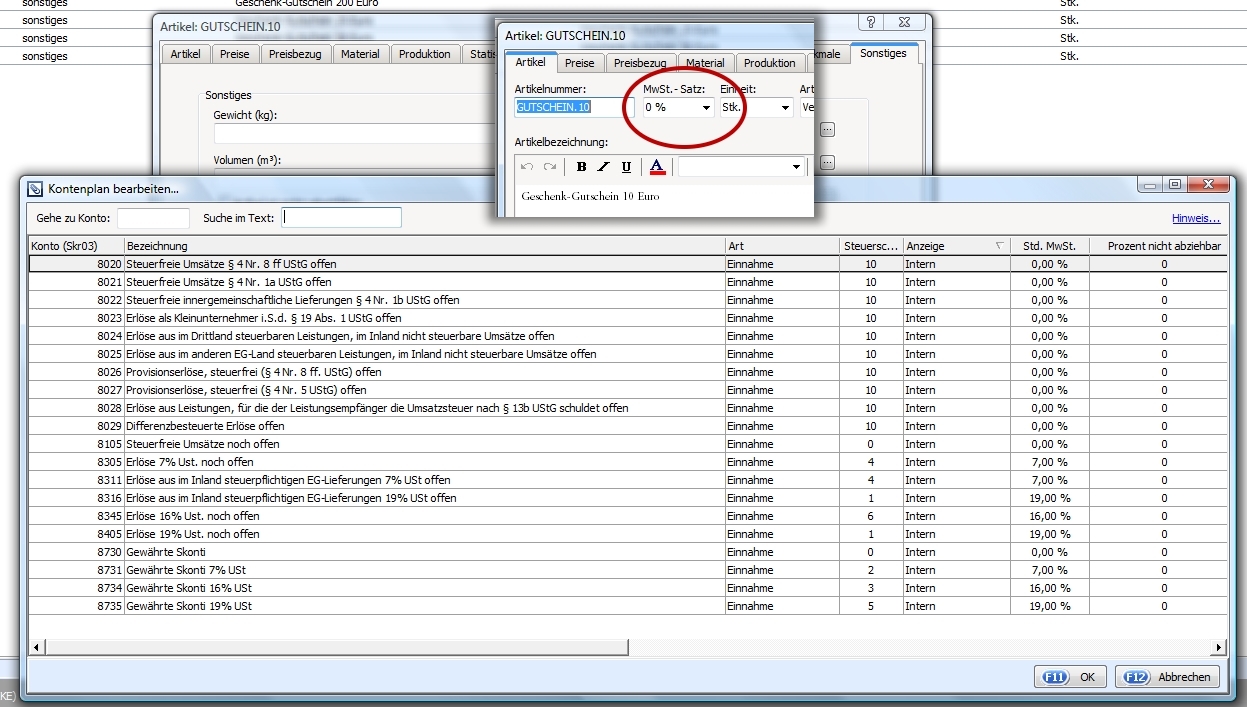This screenshot has height=707, width=1247.
Task: Select row 8731 Gewährte Skonti 7% USt
Action: (x=628, y=570)
